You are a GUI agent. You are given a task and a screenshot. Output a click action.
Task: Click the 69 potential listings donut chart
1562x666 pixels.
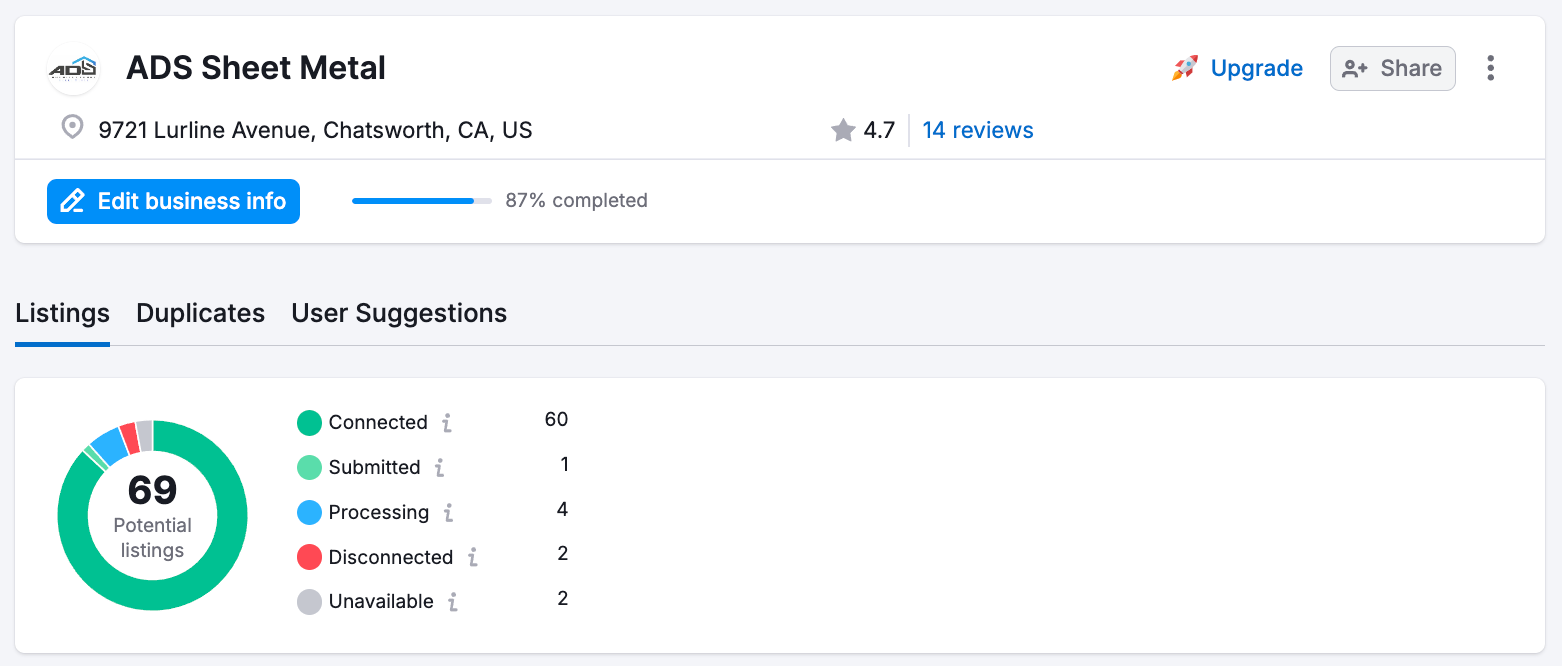tap(153, 515)
